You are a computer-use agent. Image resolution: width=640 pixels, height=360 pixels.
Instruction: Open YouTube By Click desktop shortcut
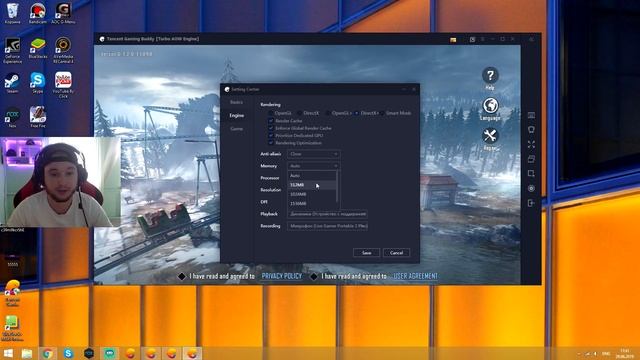tap(63, 85)
